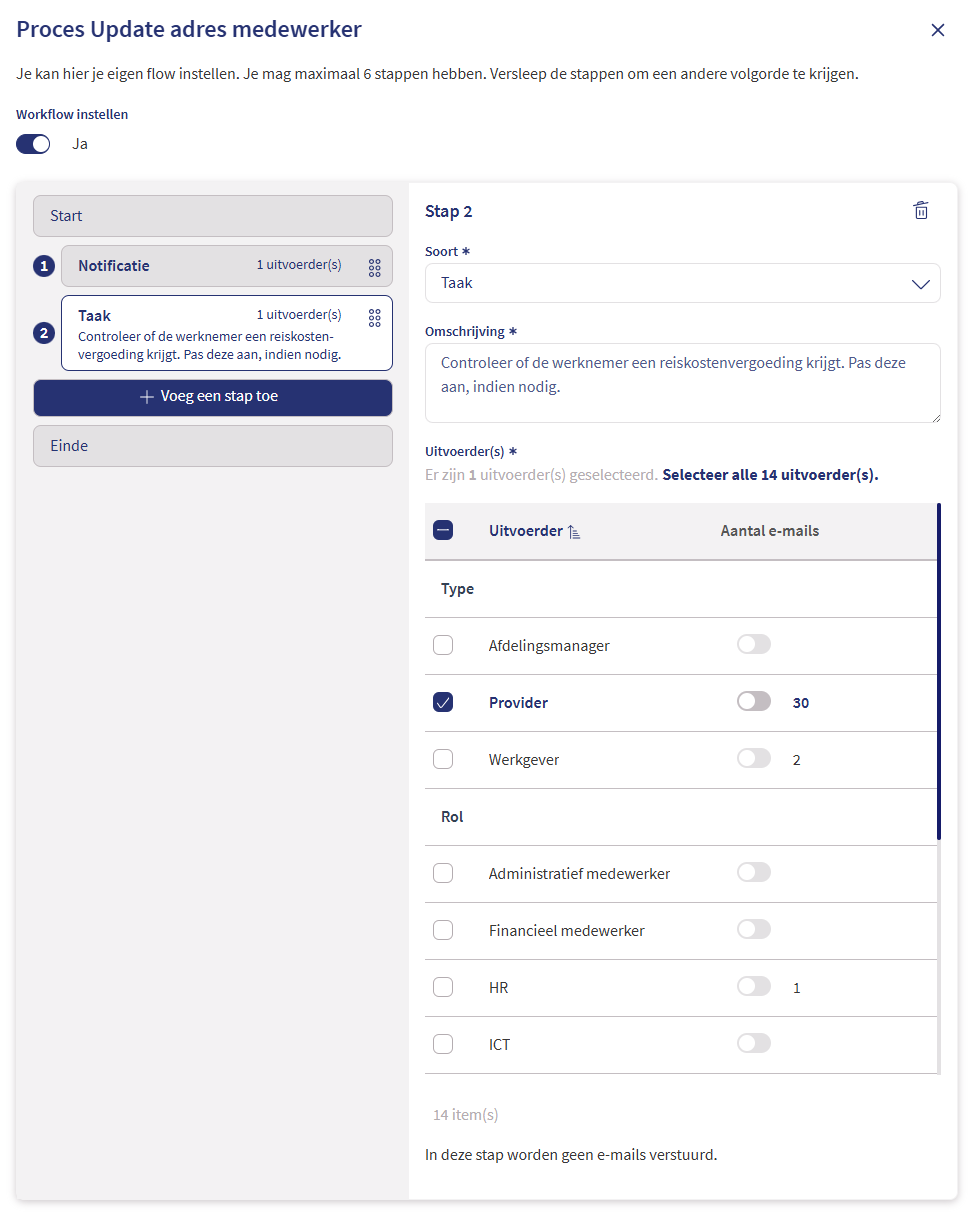Uncheck the Provider checkbox
The height and width of the screenshot is (1232, 975).
point(443,701)
